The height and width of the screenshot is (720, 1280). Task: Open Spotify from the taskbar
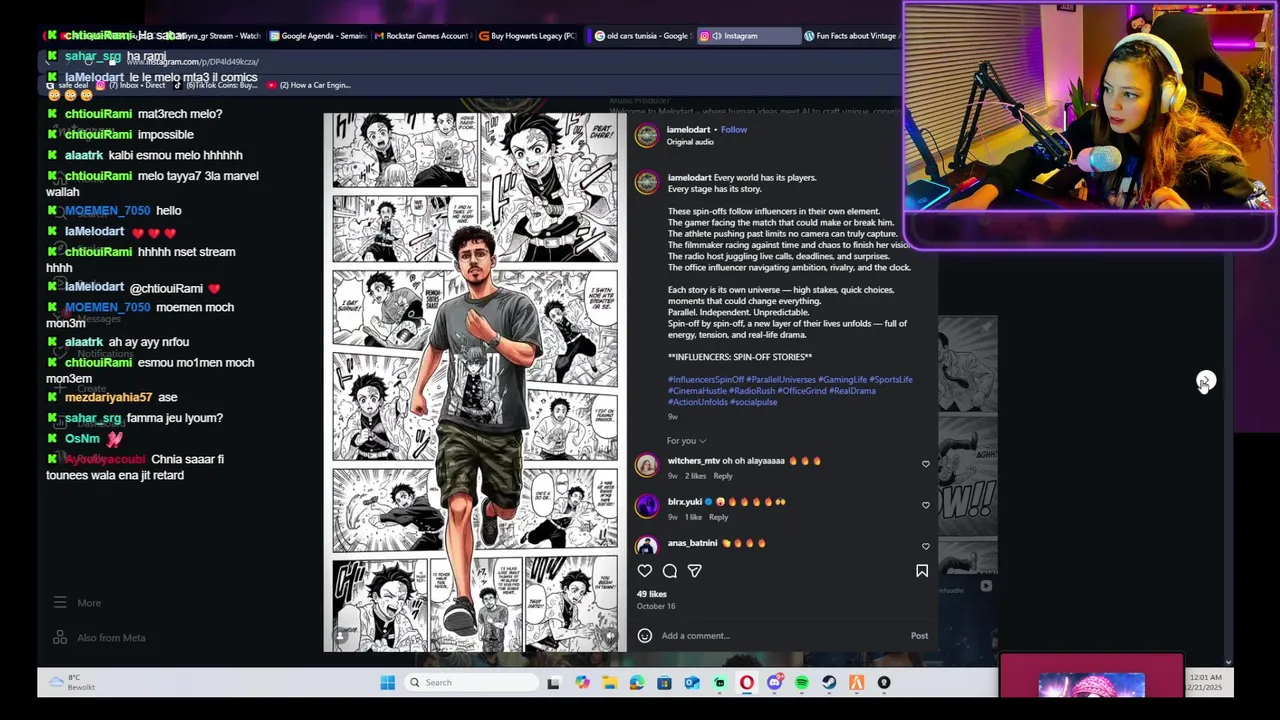(801, 683)
